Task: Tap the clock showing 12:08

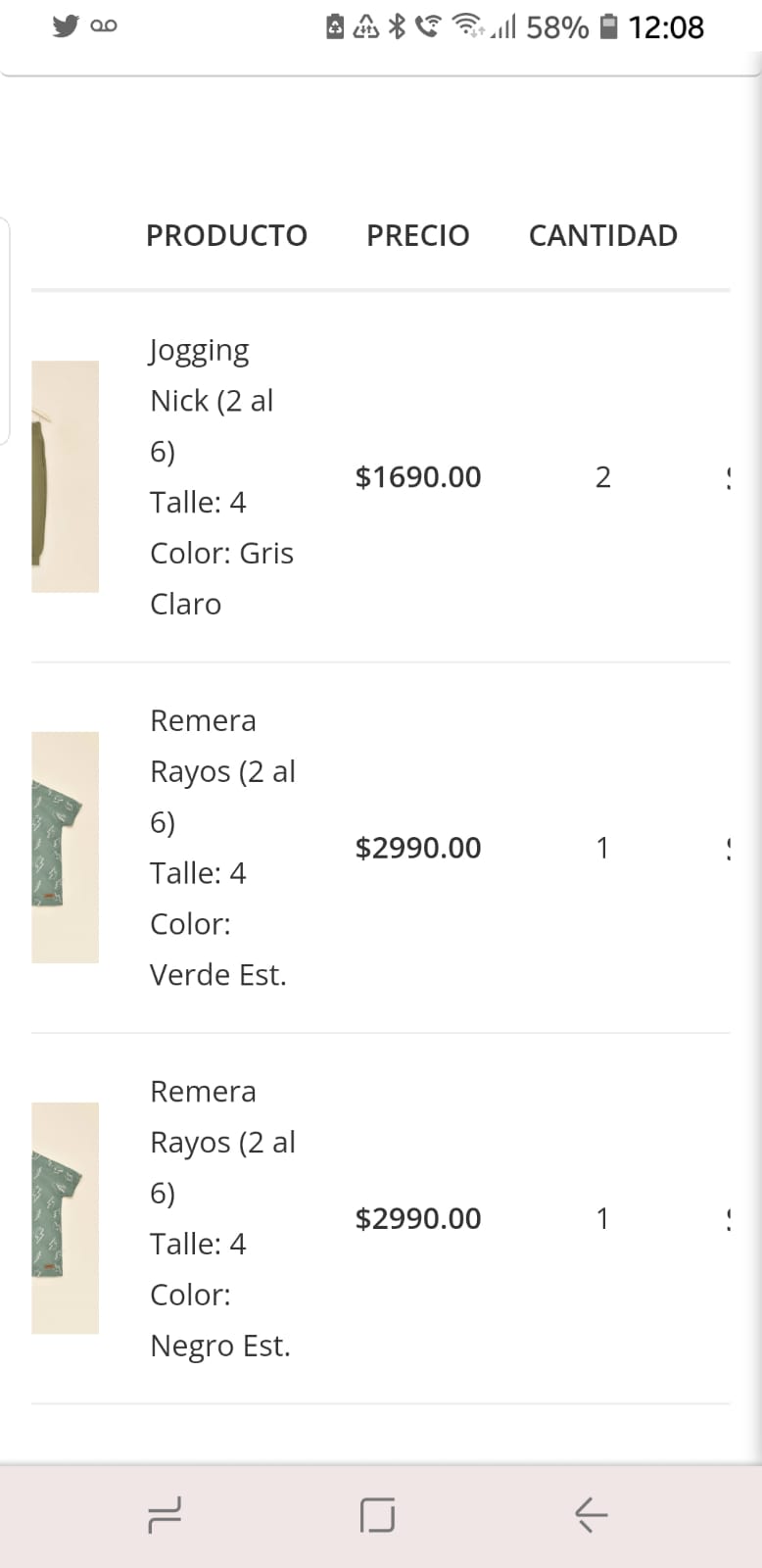Action: pos(665,27)
